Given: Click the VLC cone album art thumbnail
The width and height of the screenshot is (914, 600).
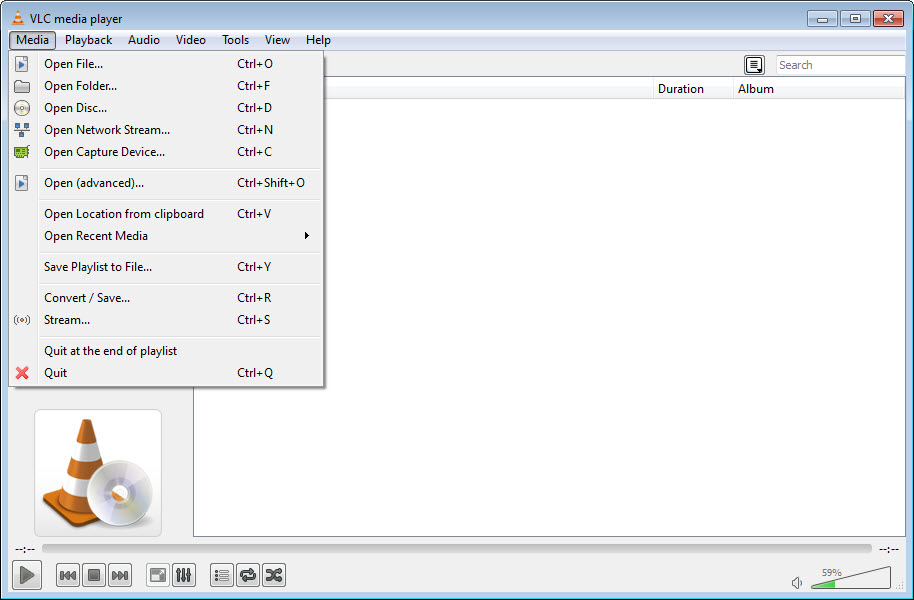Looking at the screenshot, I should click(x=98, y=473).
